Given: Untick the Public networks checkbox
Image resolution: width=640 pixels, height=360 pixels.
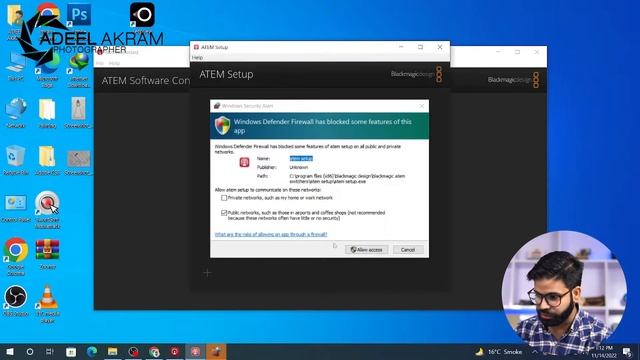Looking at the screenshot, I should click(x=224, y=213).
